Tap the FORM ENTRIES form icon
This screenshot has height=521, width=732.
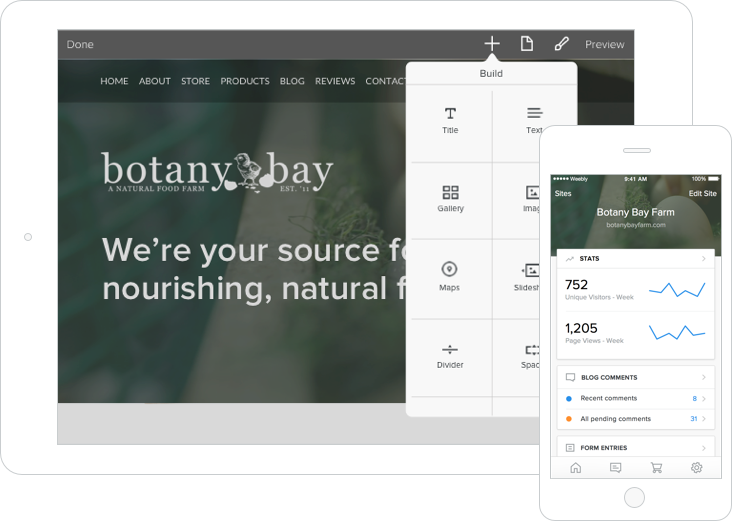click(x=570, y=448)
